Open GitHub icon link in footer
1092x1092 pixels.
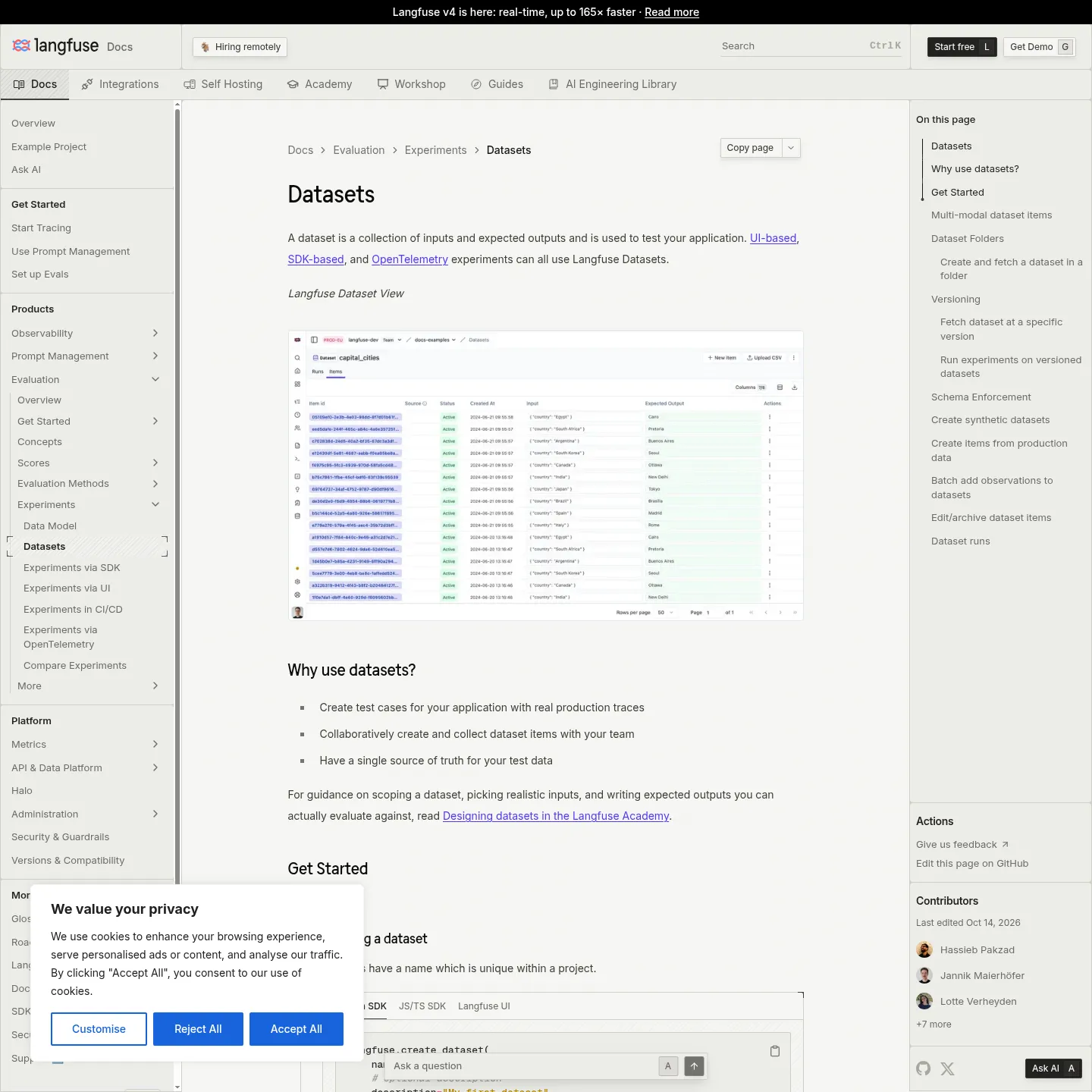pos(923,1068)
